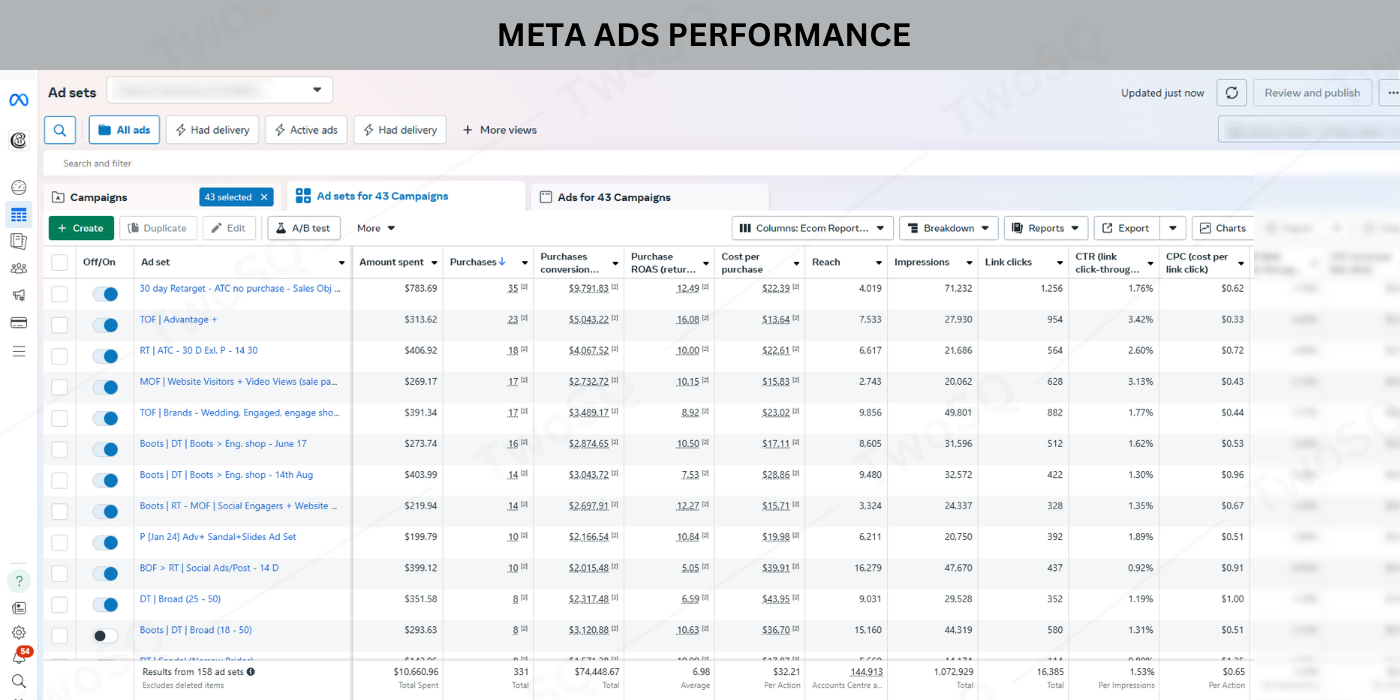1400x700 pixels.
Task: Open notifications bell with 54 badge
Action: click(x=18, y=657)
